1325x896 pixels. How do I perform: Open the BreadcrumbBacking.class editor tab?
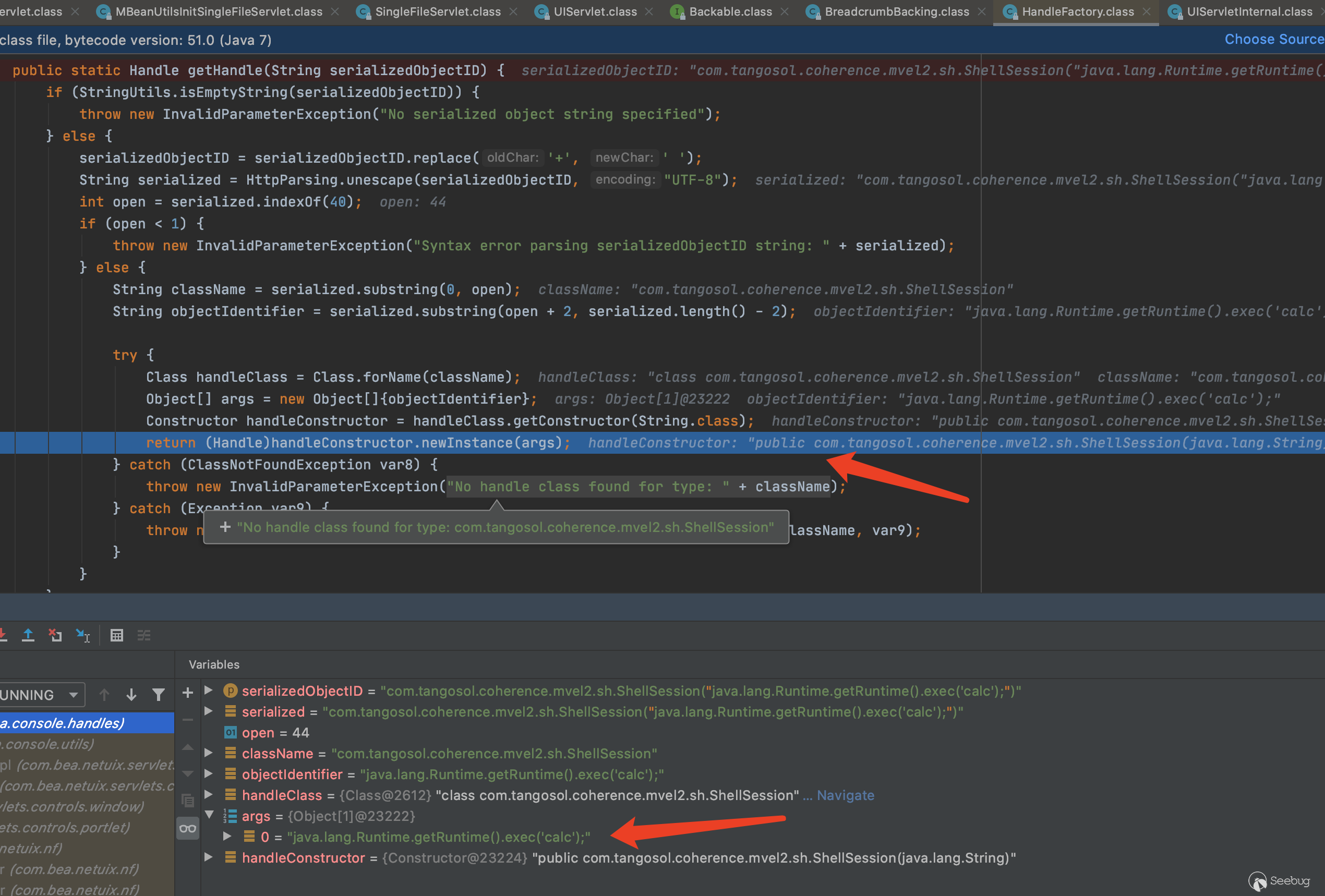click(896, 11)
